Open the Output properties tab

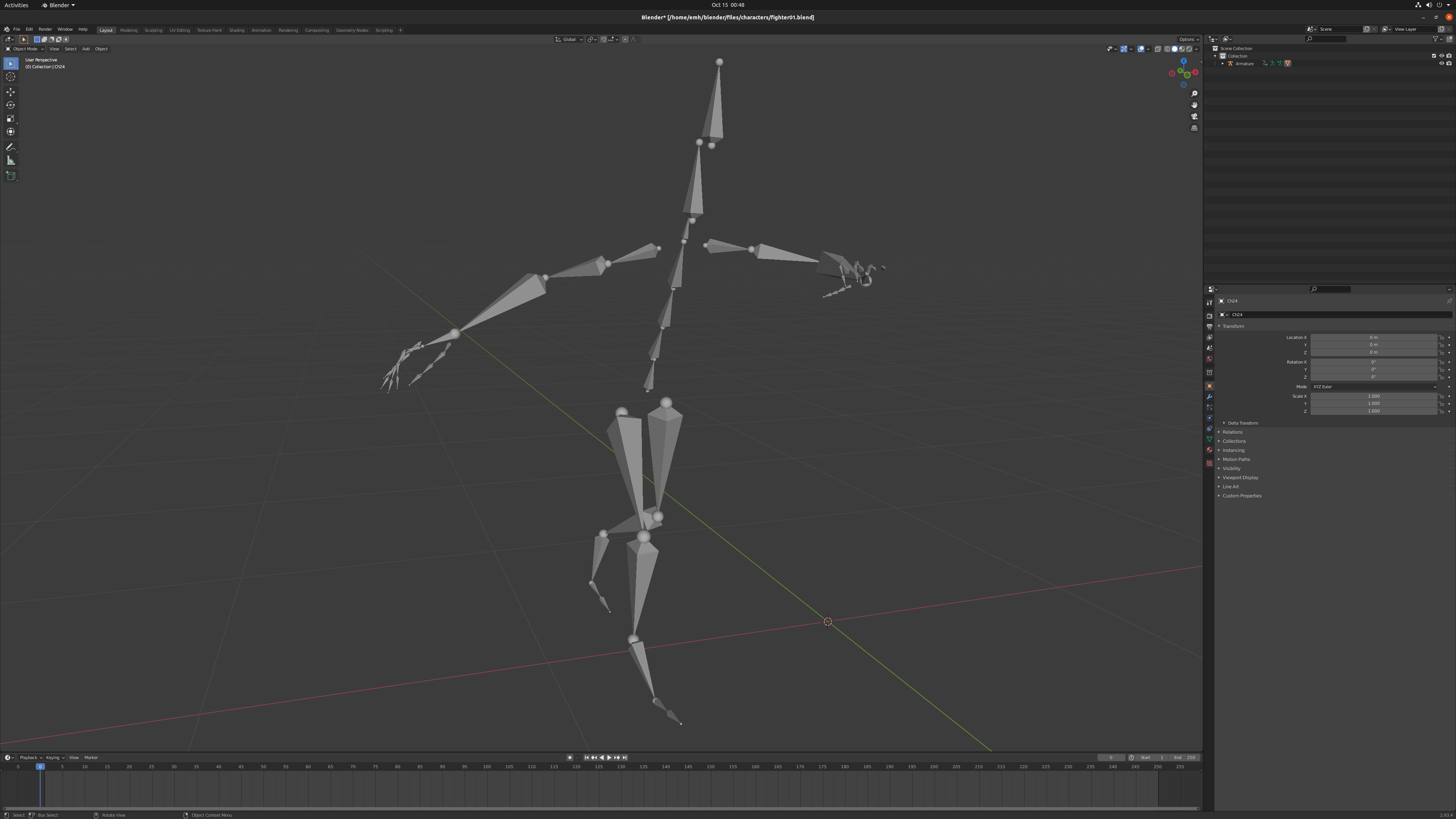pos(1209,327)
